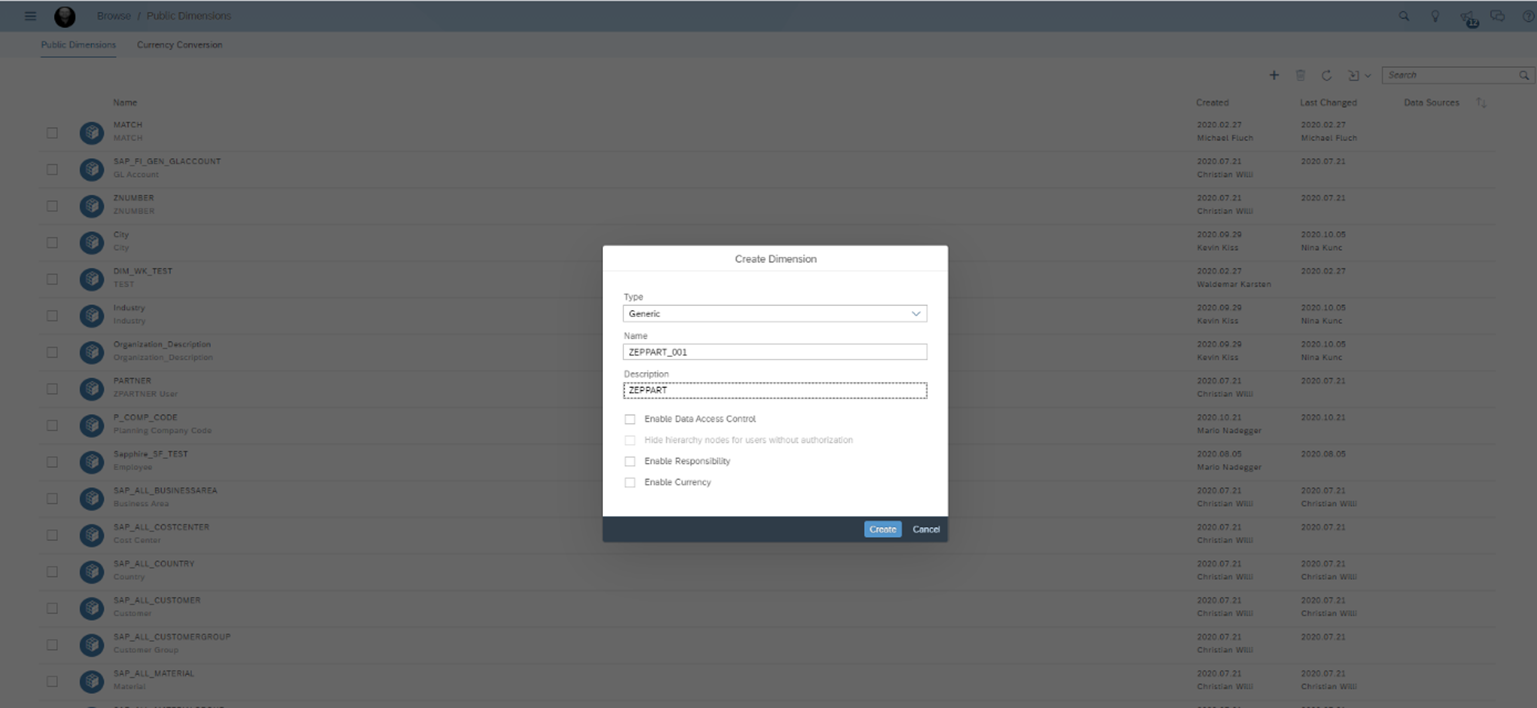Click the City dimension cube icon
1537x708 pixels.
(92, 242)
